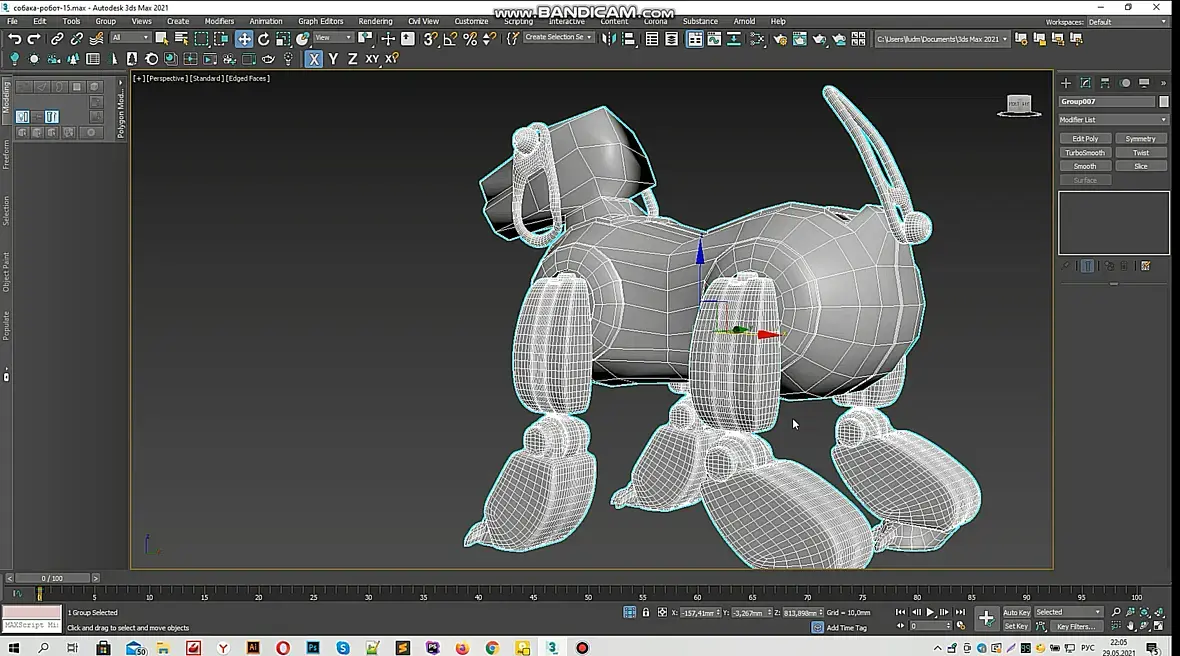Select the Move tool in the main toolbar
The height and width of the screenshot is (656, 1180).
[x=244, y=39]
